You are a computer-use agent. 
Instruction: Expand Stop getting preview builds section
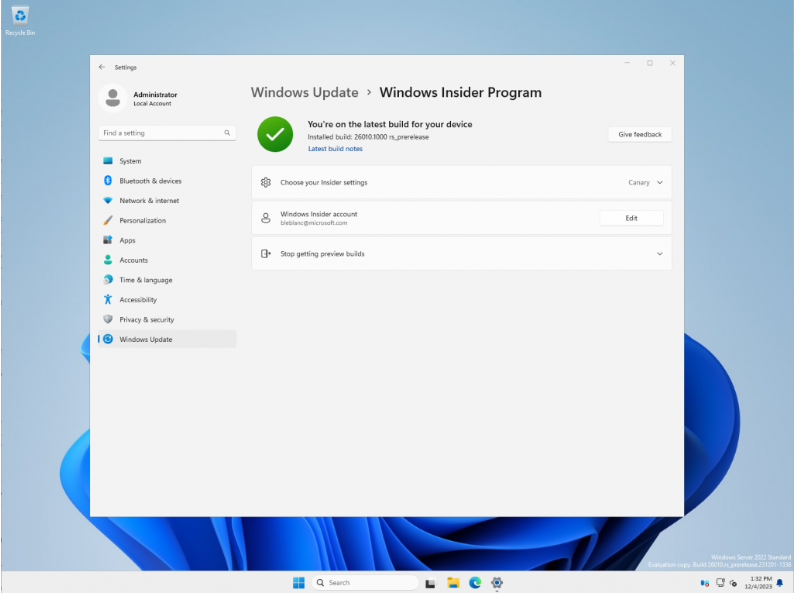click(x=659, y=254)
